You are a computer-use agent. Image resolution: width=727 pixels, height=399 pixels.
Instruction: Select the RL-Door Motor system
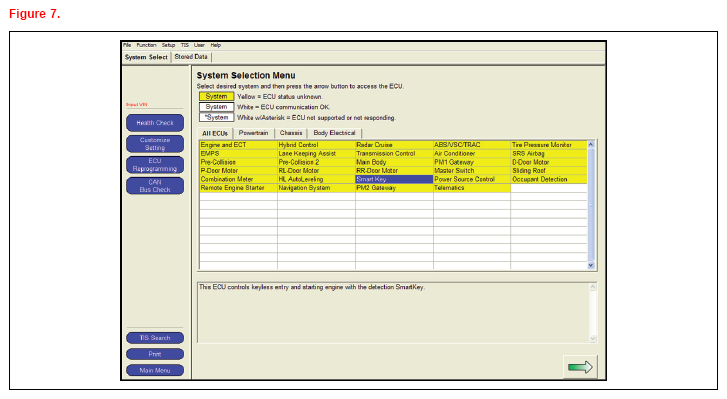pos(316,171)
